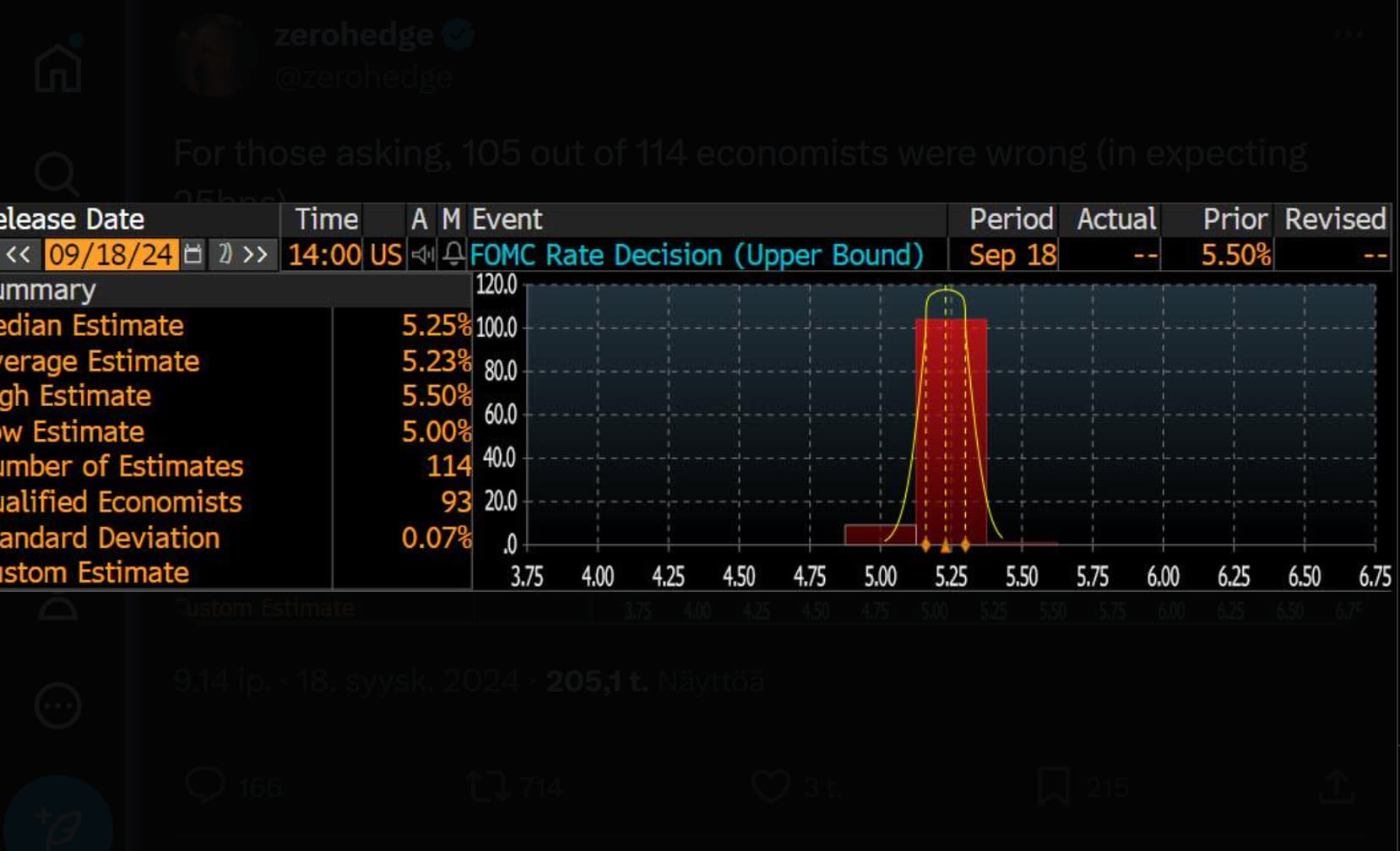1400x851 pixels.
Task: Toggle the bell alert for FOMC event
Action: pyautogui.click(x=453, y=254)
